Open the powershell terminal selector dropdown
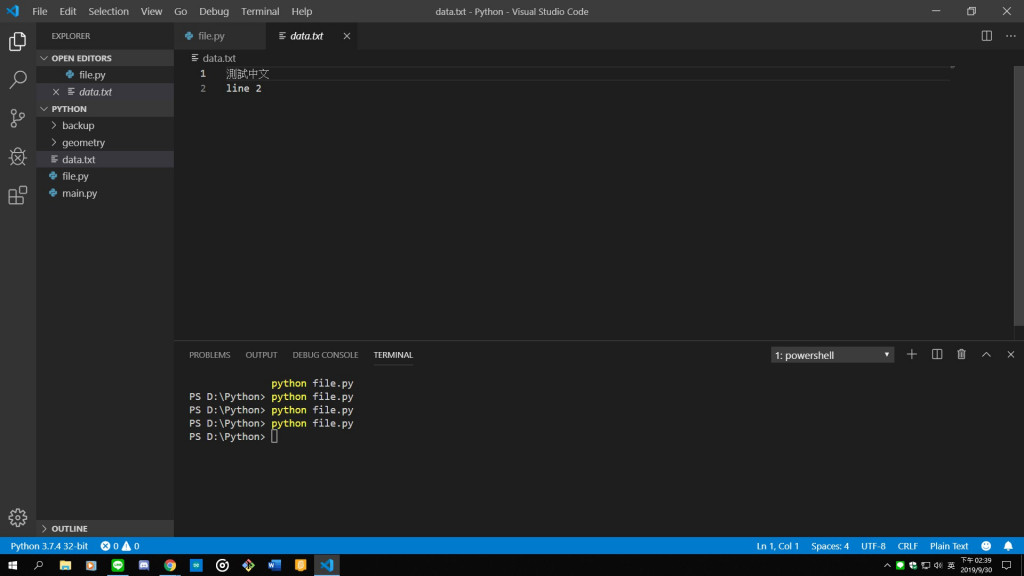1024x576 pixels. (832, 355)
